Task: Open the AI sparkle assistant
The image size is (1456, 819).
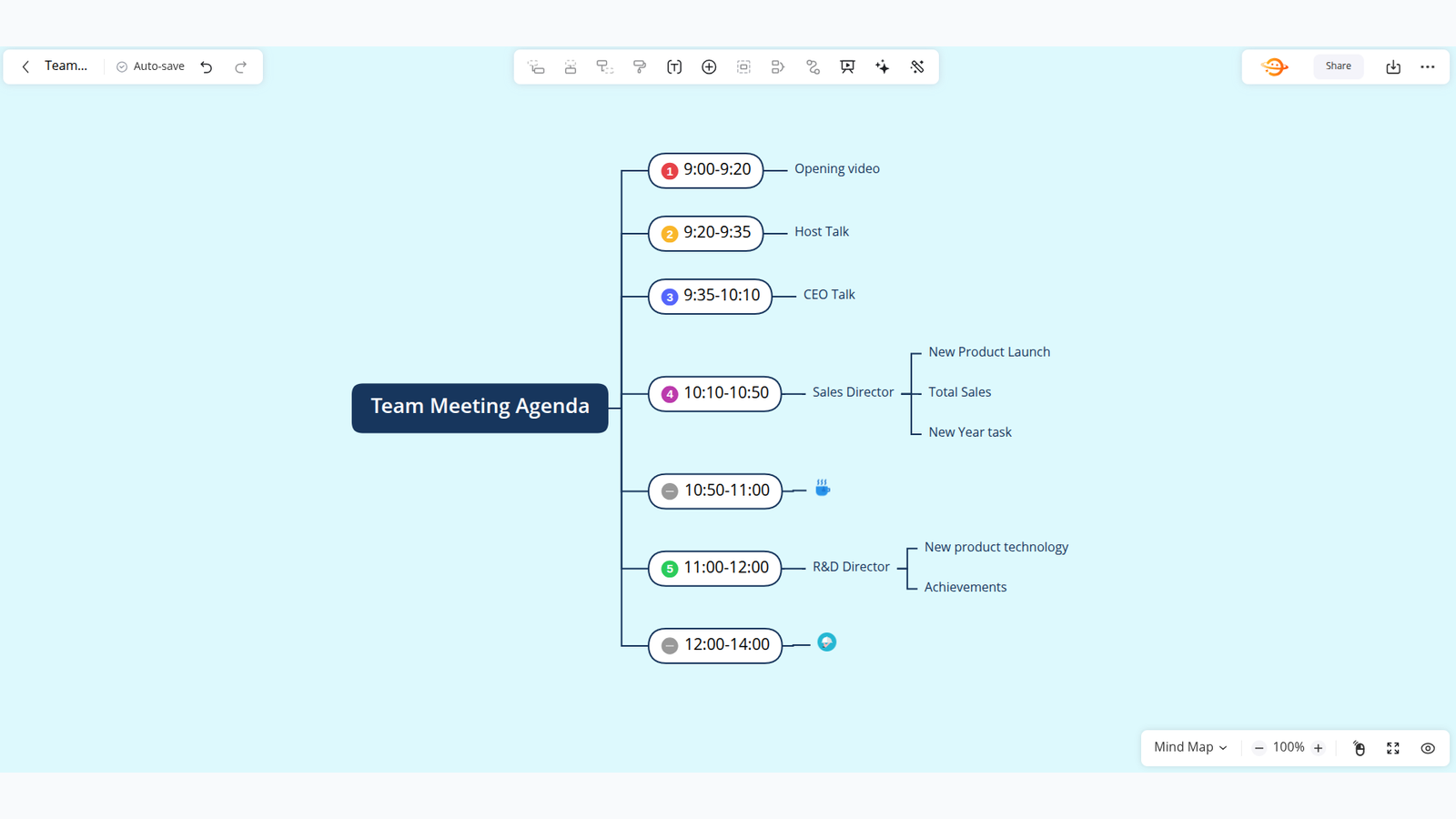Action: pos(882,66)
